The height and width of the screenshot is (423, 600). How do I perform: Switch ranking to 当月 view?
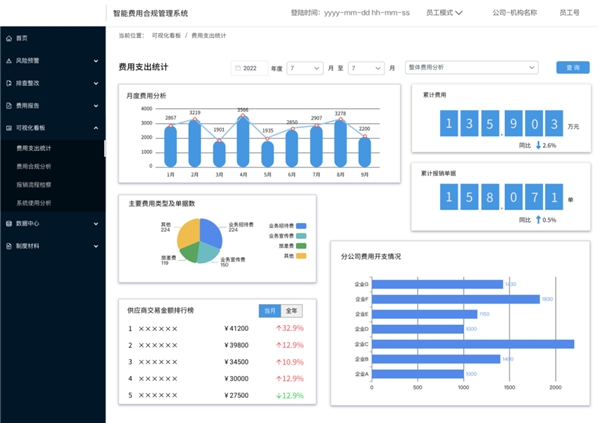269,311
